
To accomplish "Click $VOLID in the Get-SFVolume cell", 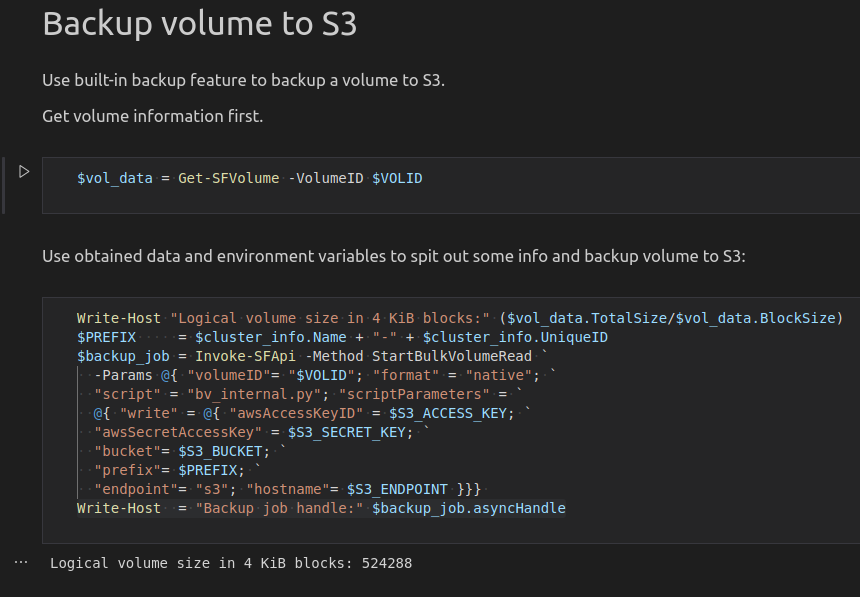I will coord(397,178).
